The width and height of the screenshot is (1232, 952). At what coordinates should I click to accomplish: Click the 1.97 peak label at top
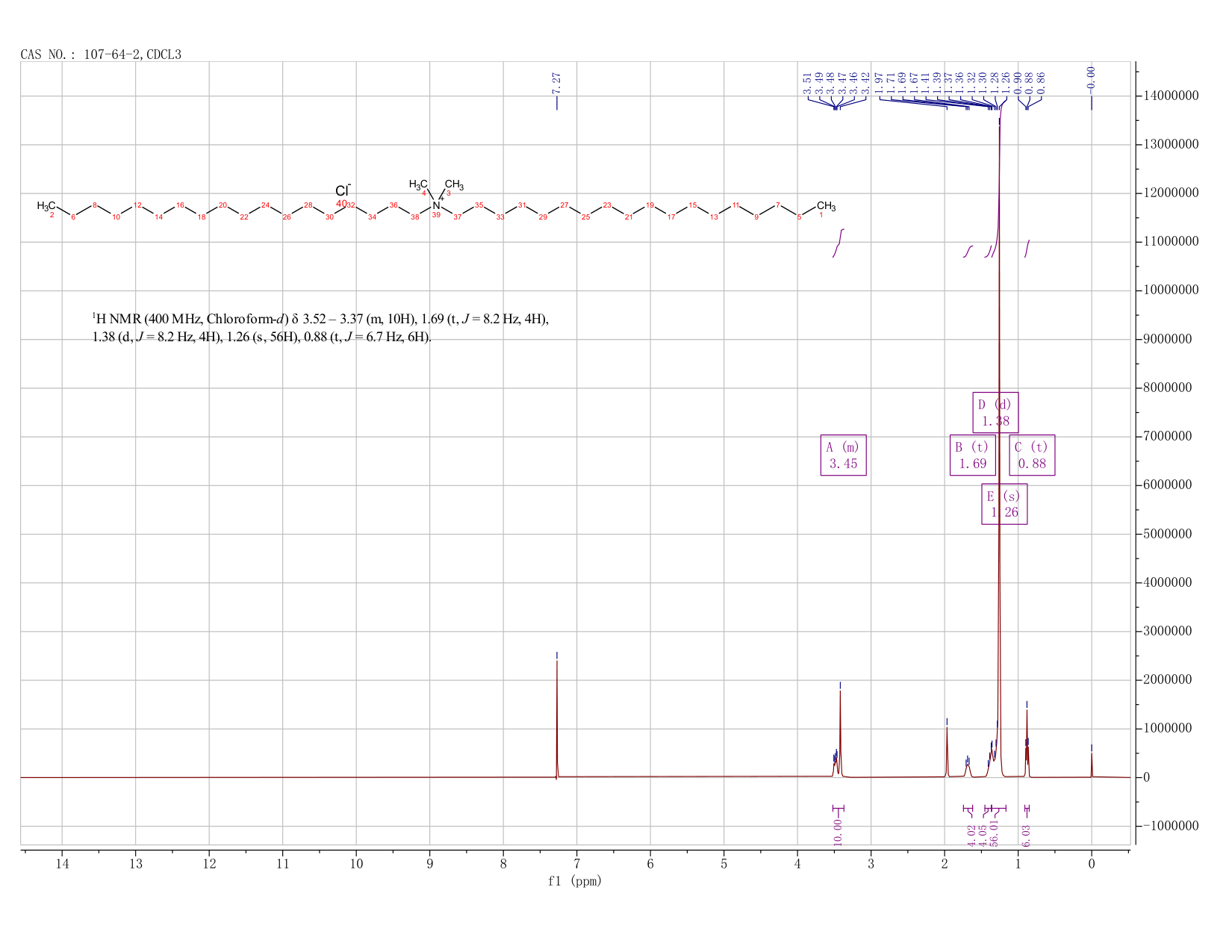coord(879,84)
